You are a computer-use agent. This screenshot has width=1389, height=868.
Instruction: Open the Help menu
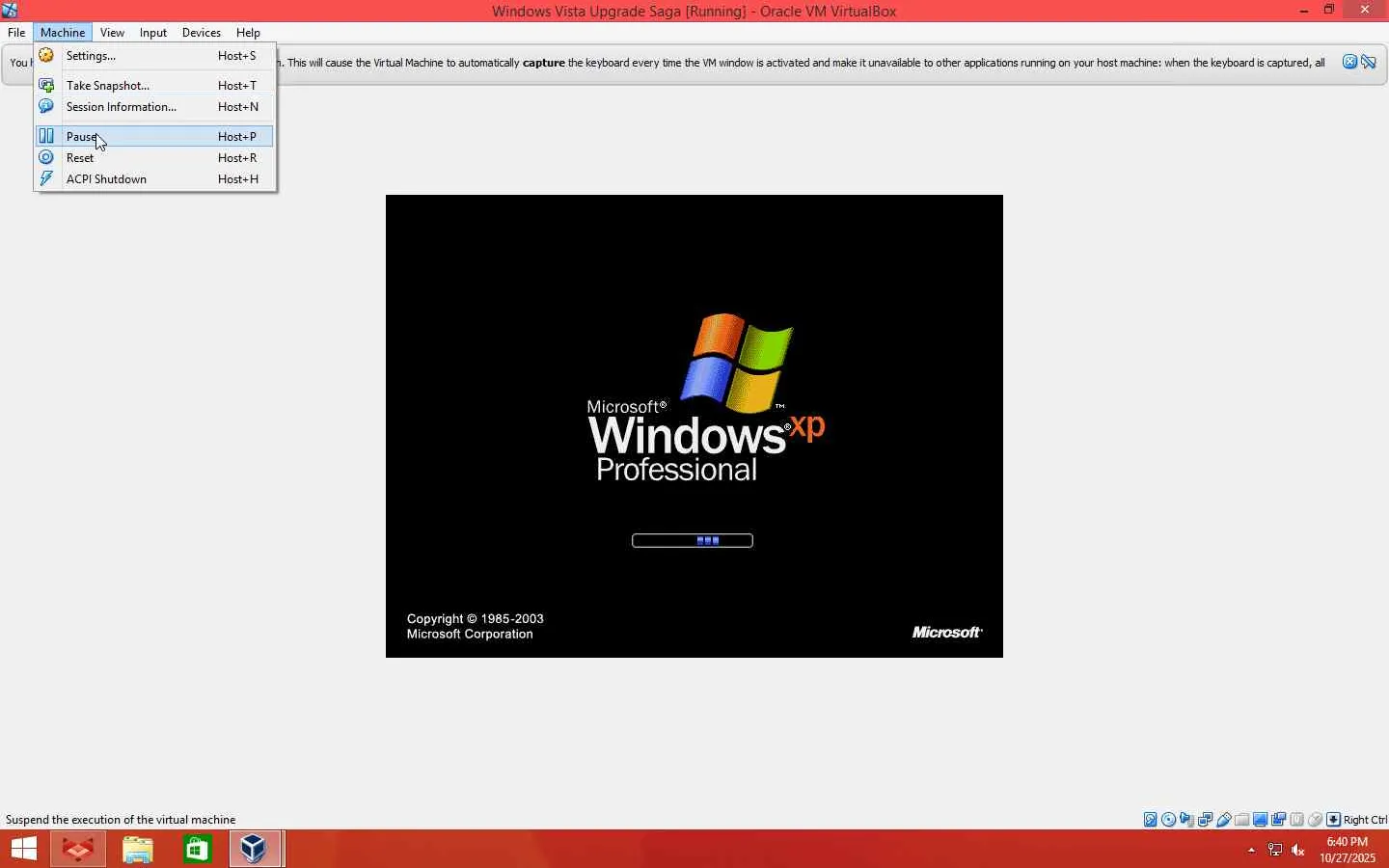coord(248,32)
